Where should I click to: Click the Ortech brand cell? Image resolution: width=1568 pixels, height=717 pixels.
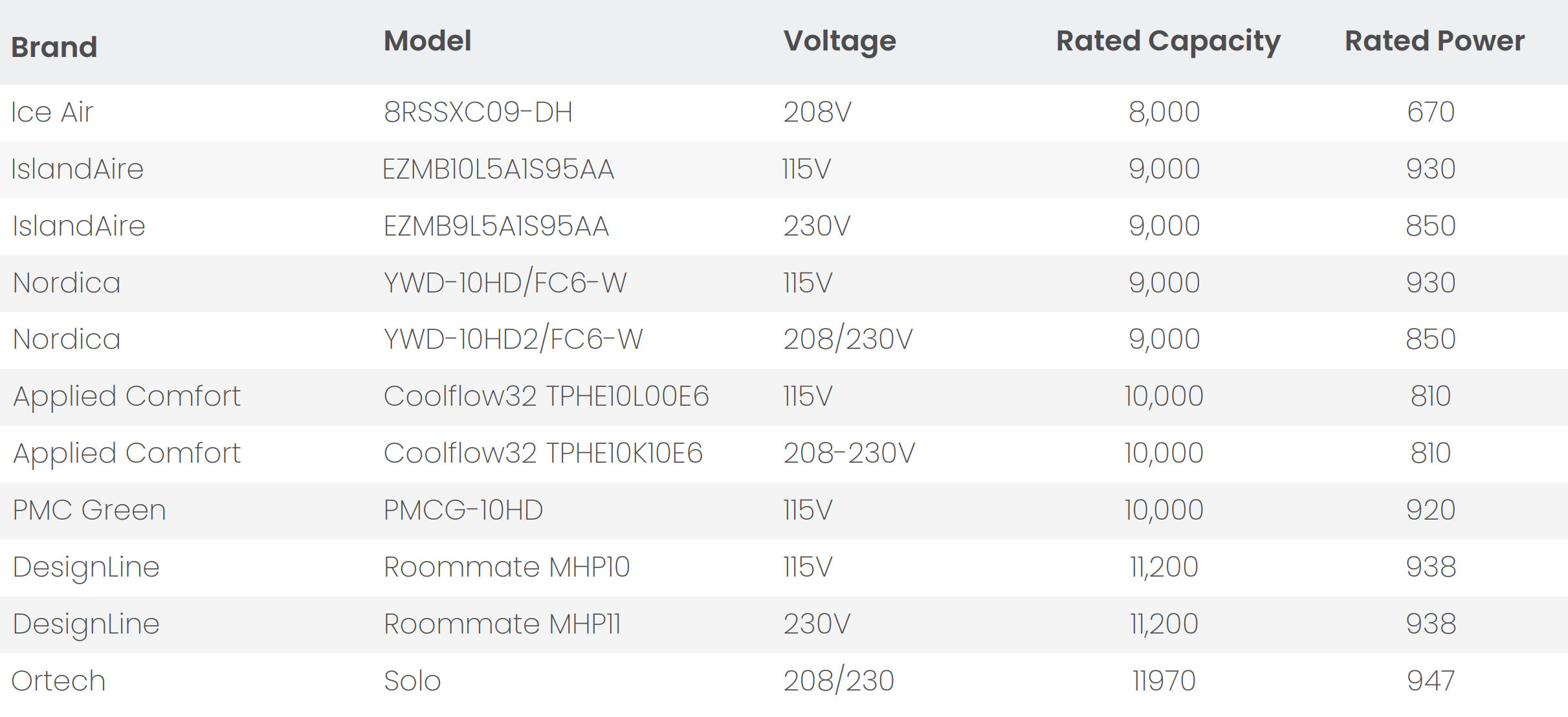click(58, 681)
